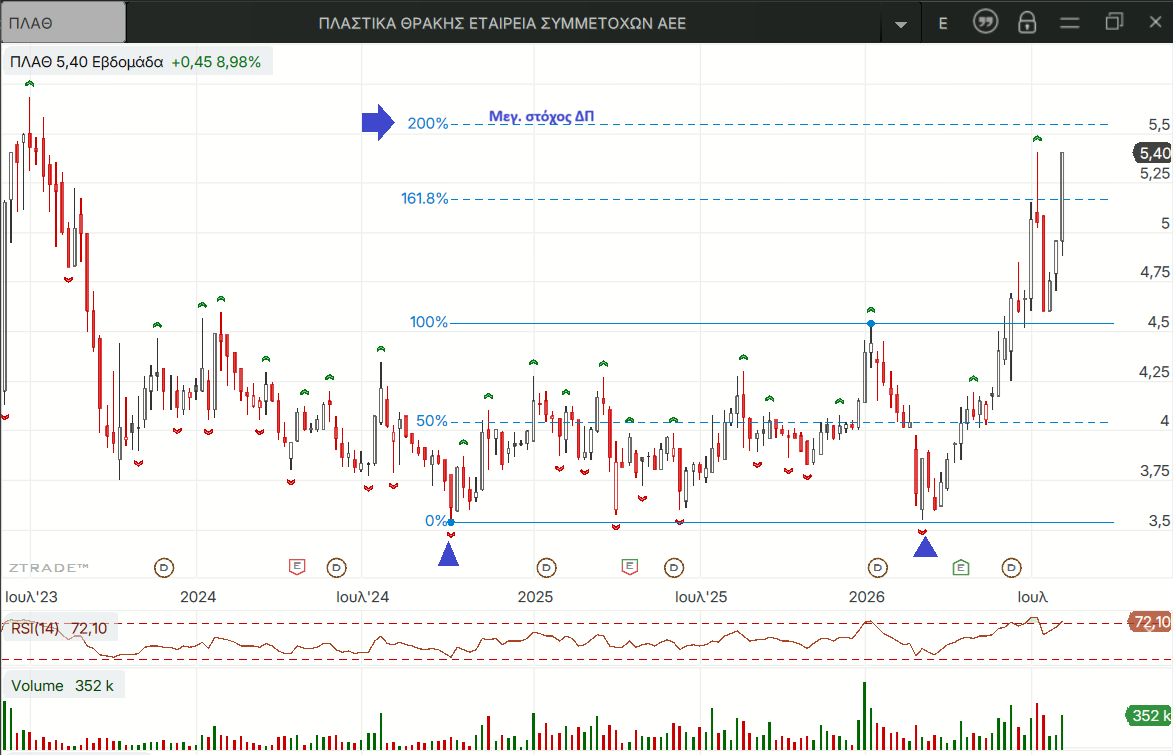1173x755 pixels.
Task: Toggle the padlock link icon
Action: pyautogui.click(x=1027, y=22)
